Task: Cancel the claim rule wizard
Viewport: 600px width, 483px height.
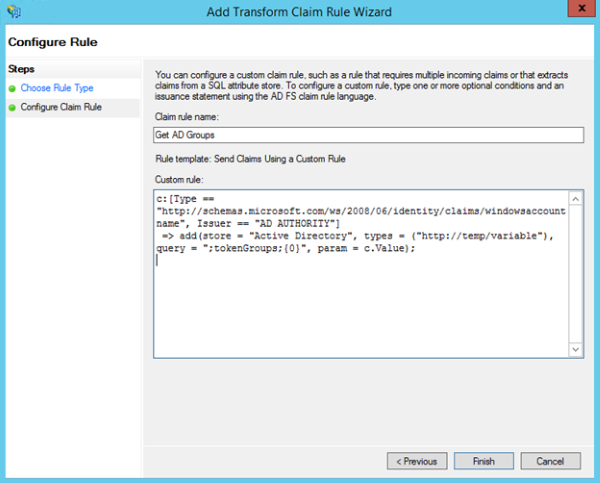Action: pyautogui.click(x=550, y=461)
